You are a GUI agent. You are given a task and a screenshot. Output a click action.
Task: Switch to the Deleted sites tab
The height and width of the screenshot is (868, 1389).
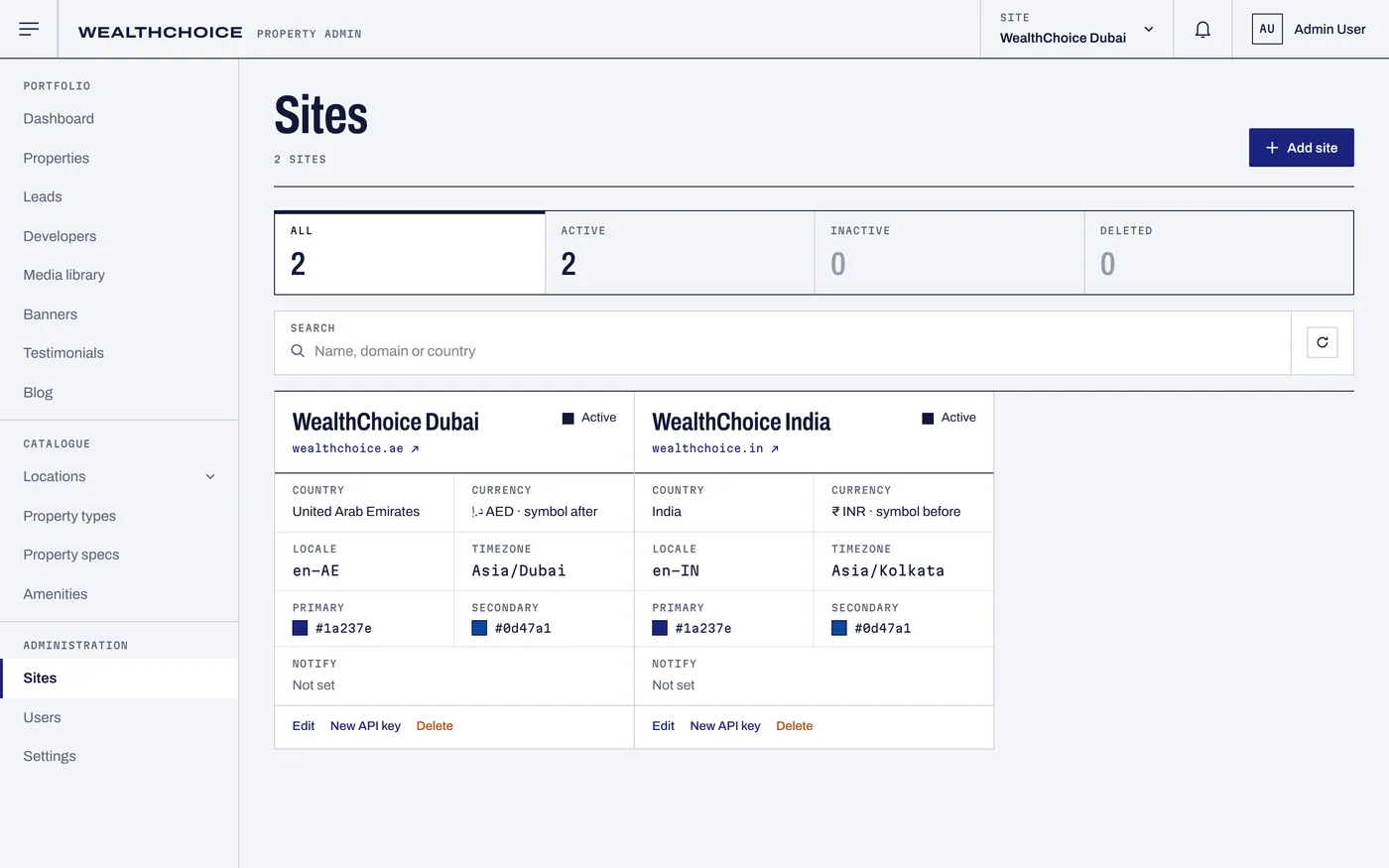(x=1219, y=253)
